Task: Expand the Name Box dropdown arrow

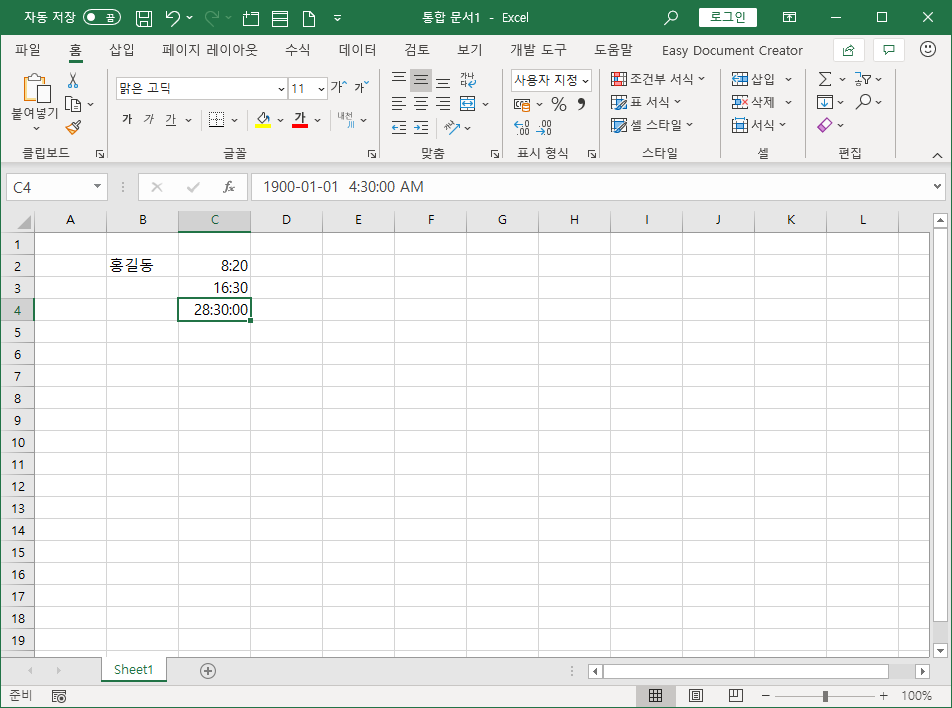Action: [97, 186]
